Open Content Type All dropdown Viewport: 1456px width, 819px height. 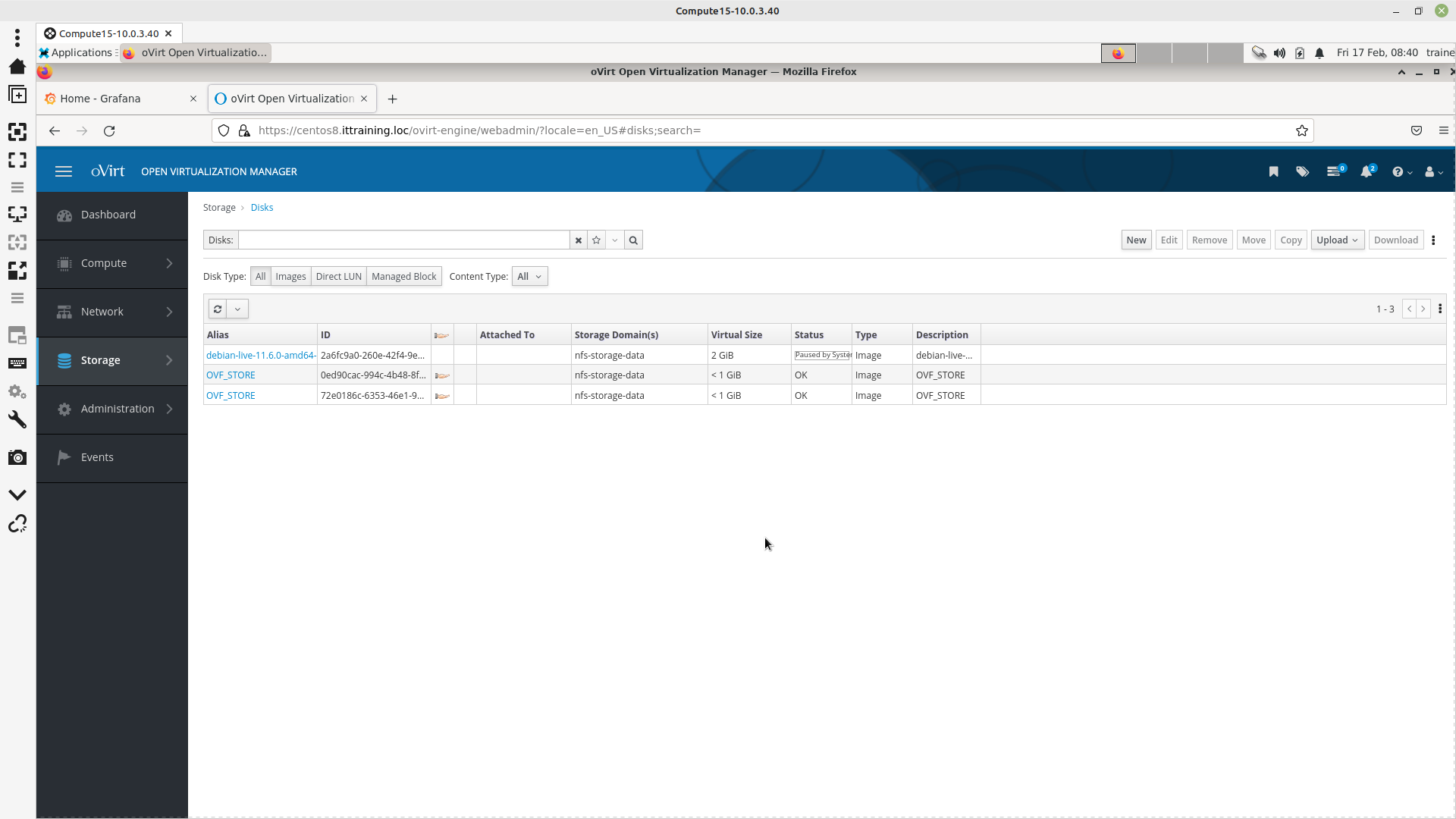pyautogui.click(x=529, y=277)
